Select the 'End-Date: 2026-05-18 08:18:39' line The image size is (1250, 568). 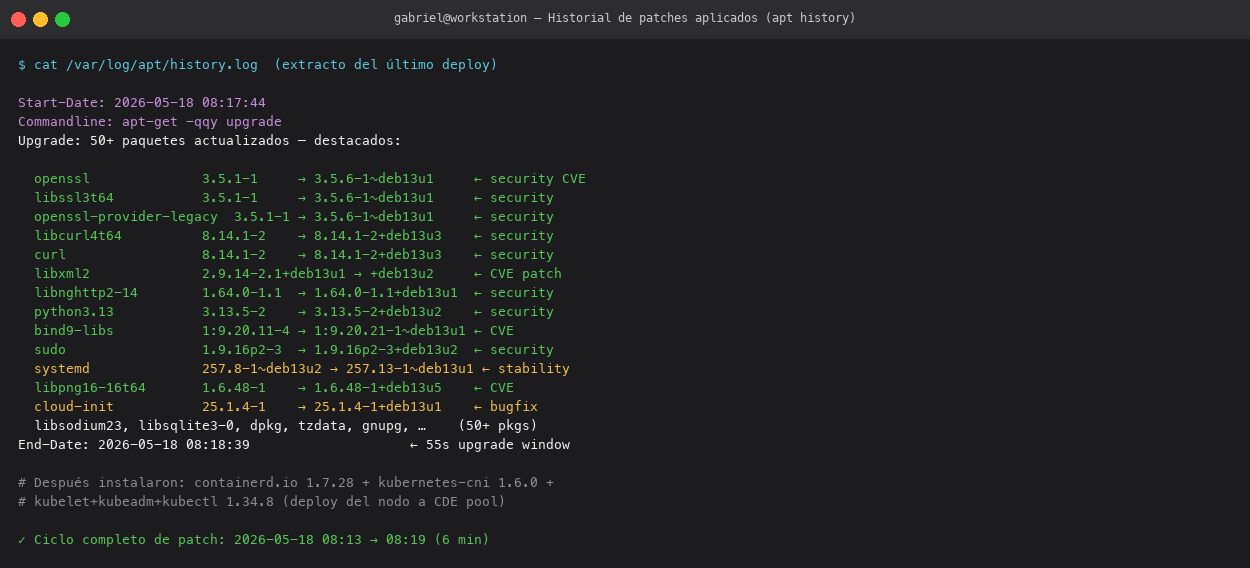click(x=134, y=445)
